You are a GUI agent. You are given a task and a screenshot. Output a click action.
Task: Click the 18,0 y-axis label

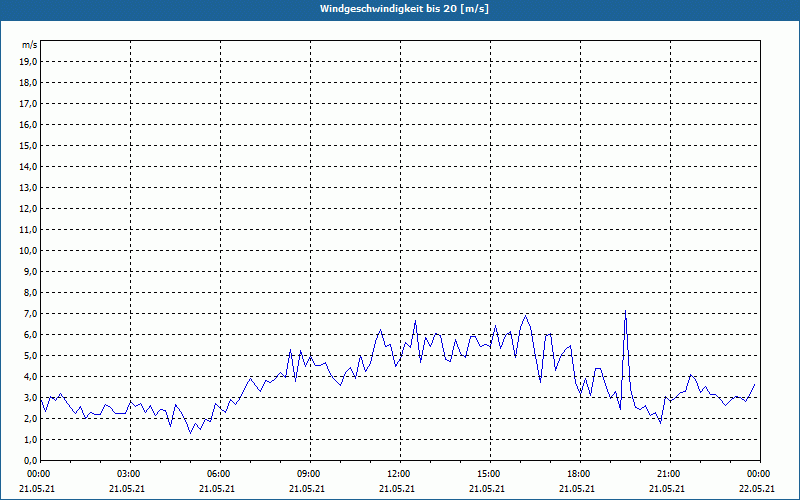27,83
